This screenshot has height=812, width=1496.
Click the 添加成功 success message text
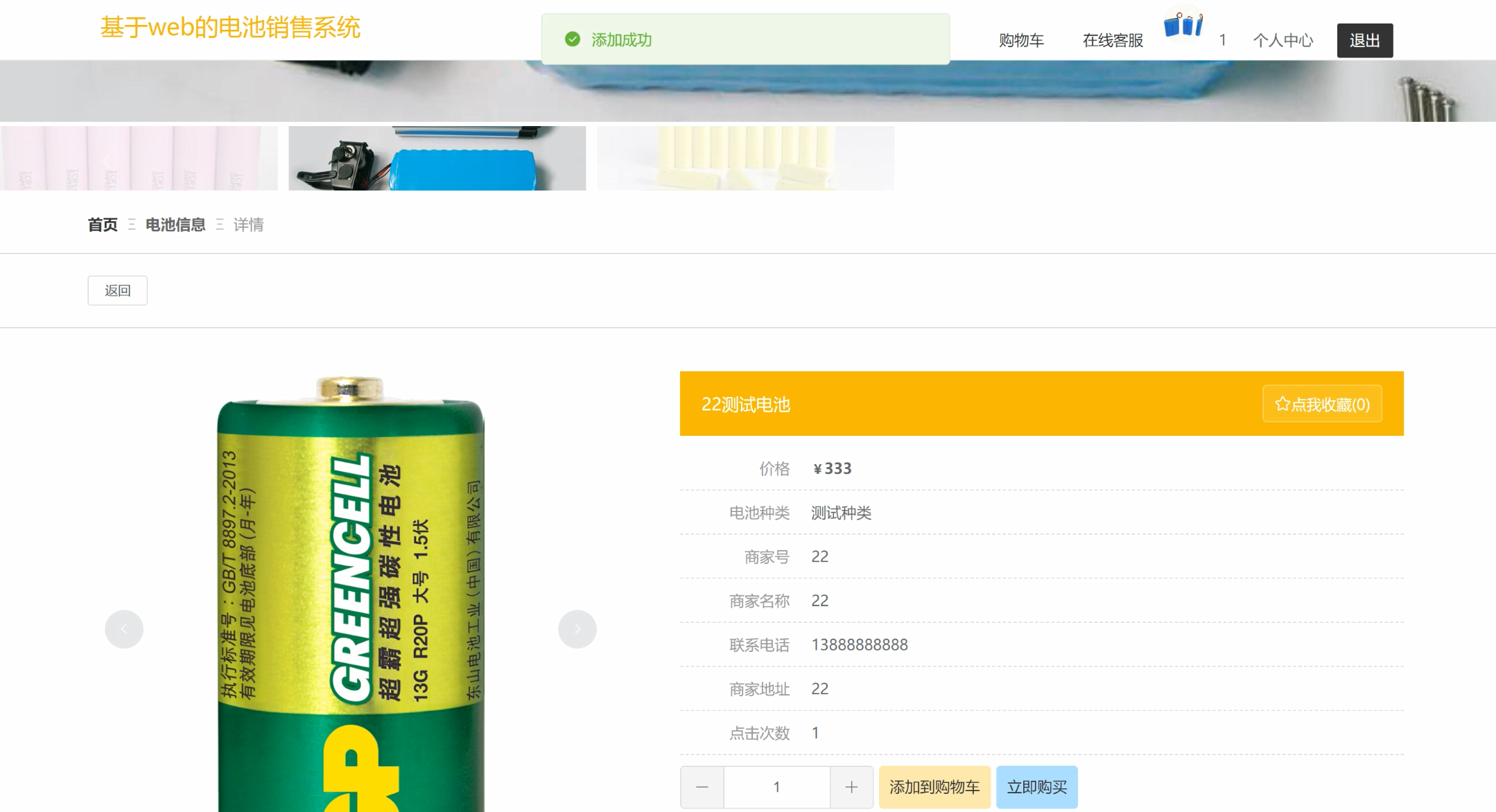point(621,39)
